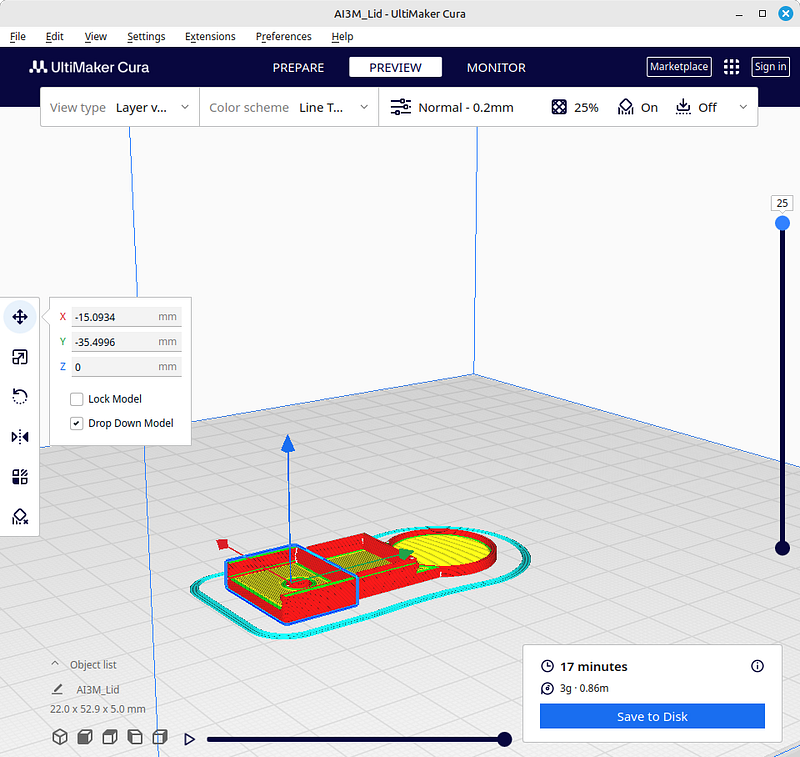Open the File menu
Screen dimensions: 800x757
click(18, 37)
